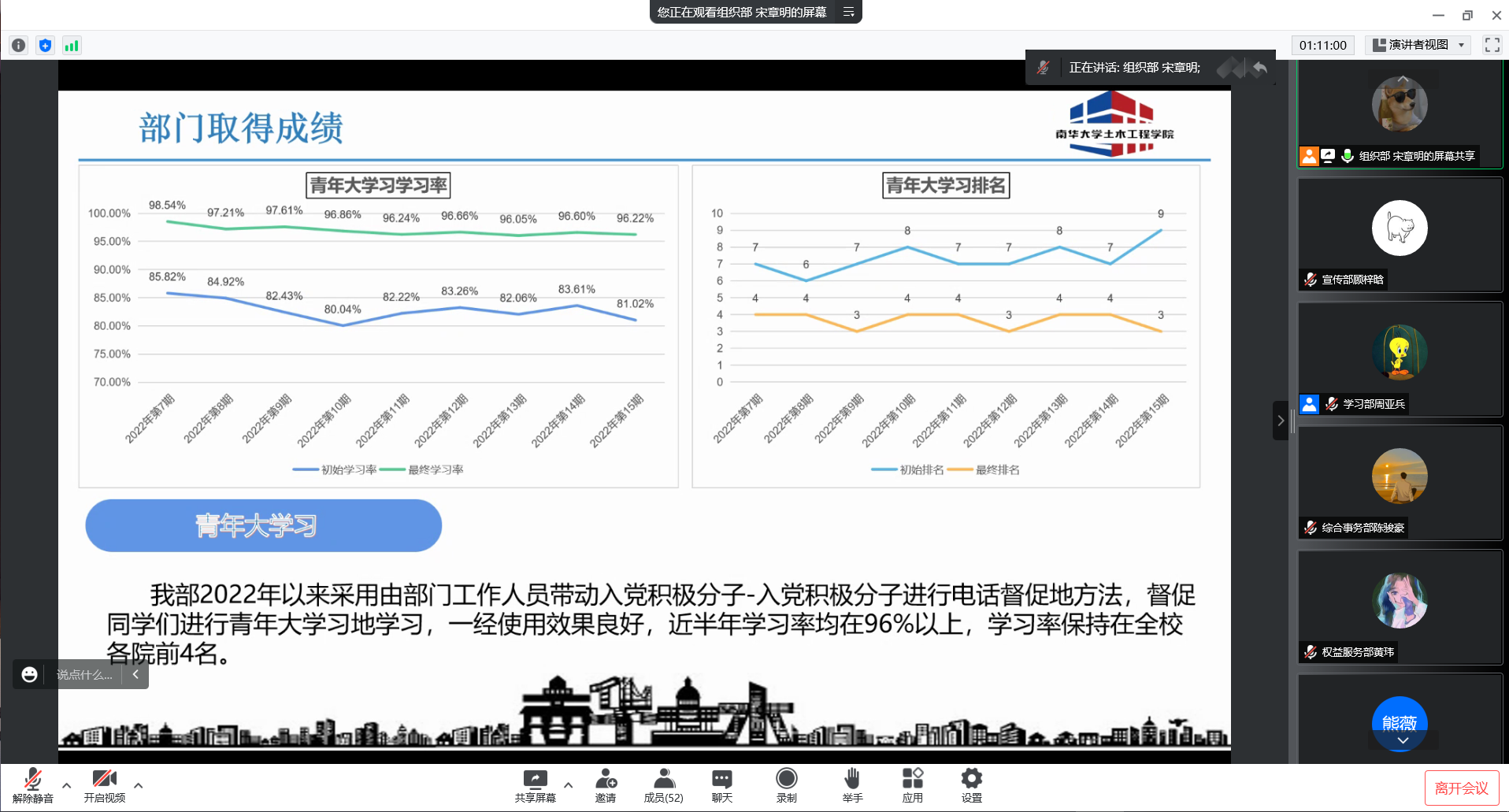Open the 成员(52) participants list
Image resolution: width=1509 pixels, height=812 pixels.
(x=664, y=785)
